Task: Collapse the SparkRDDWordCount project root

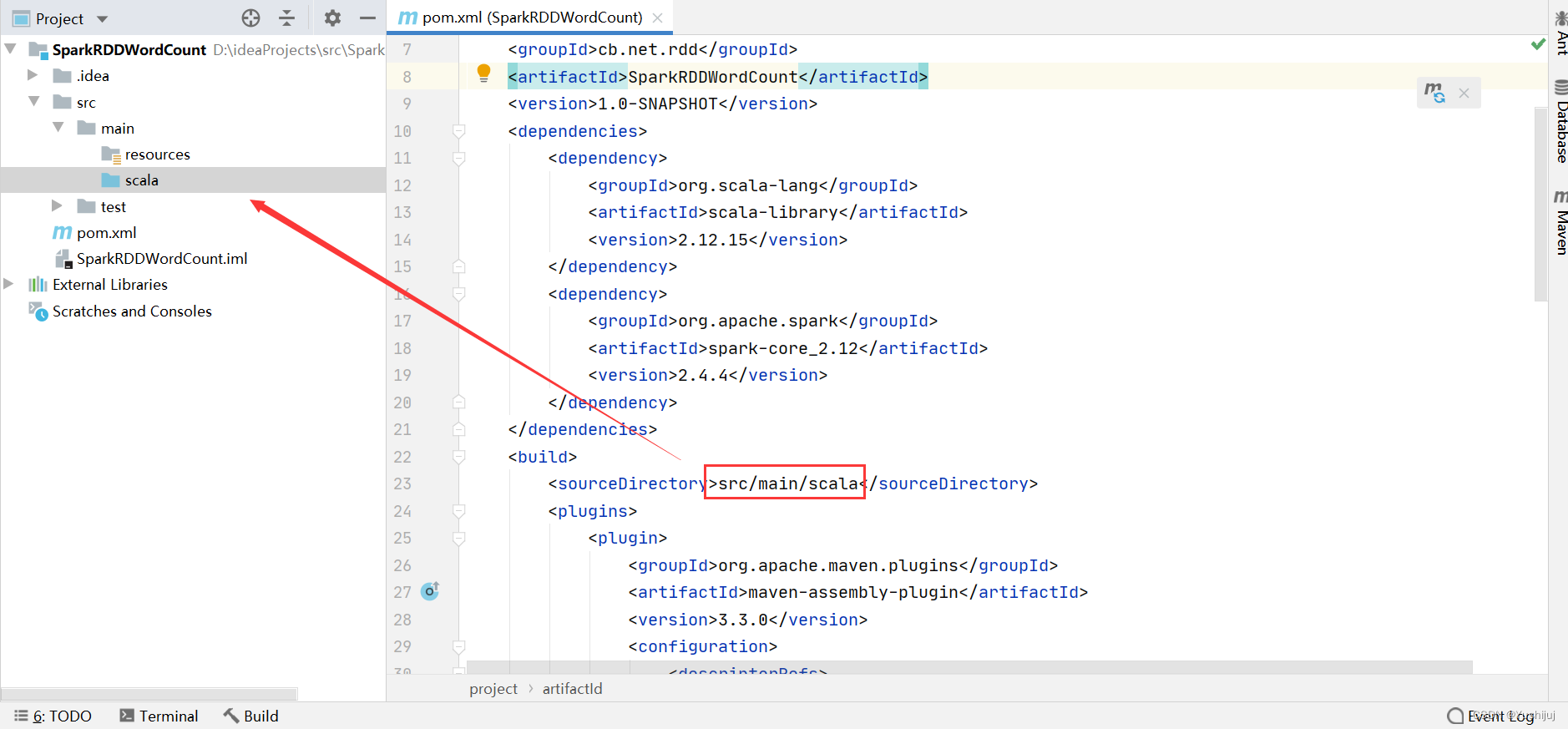Action: (x=11, y=49)
